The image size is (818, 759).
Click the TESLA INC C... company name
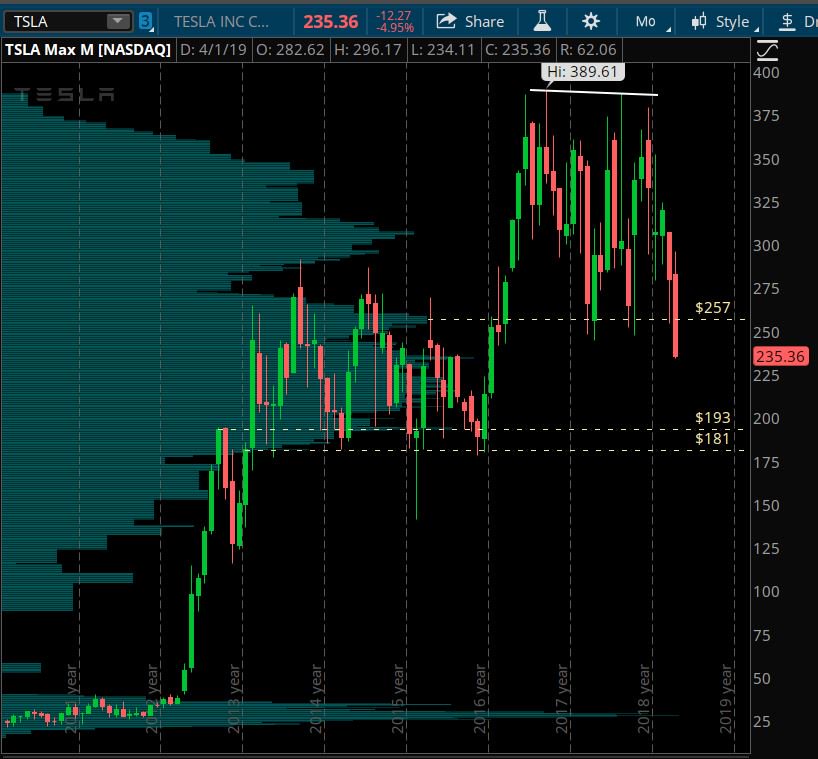(x=222, y=21)
